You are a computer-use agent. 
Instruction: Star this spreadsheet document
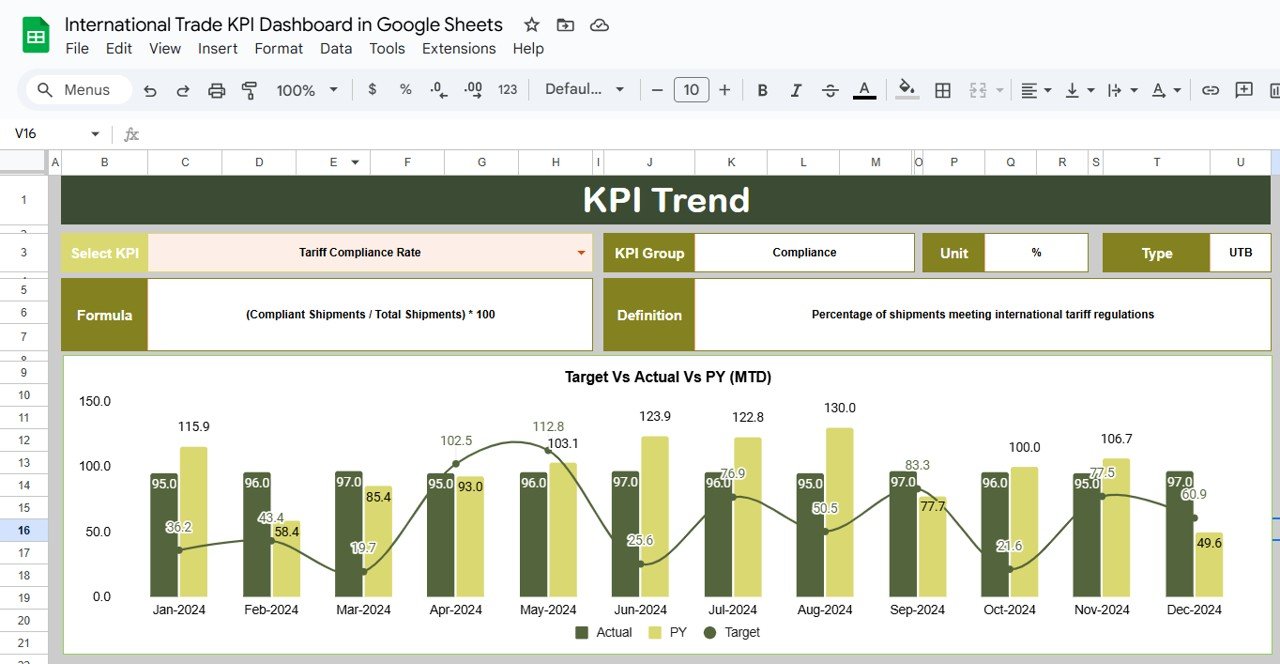tap(532, 25)
